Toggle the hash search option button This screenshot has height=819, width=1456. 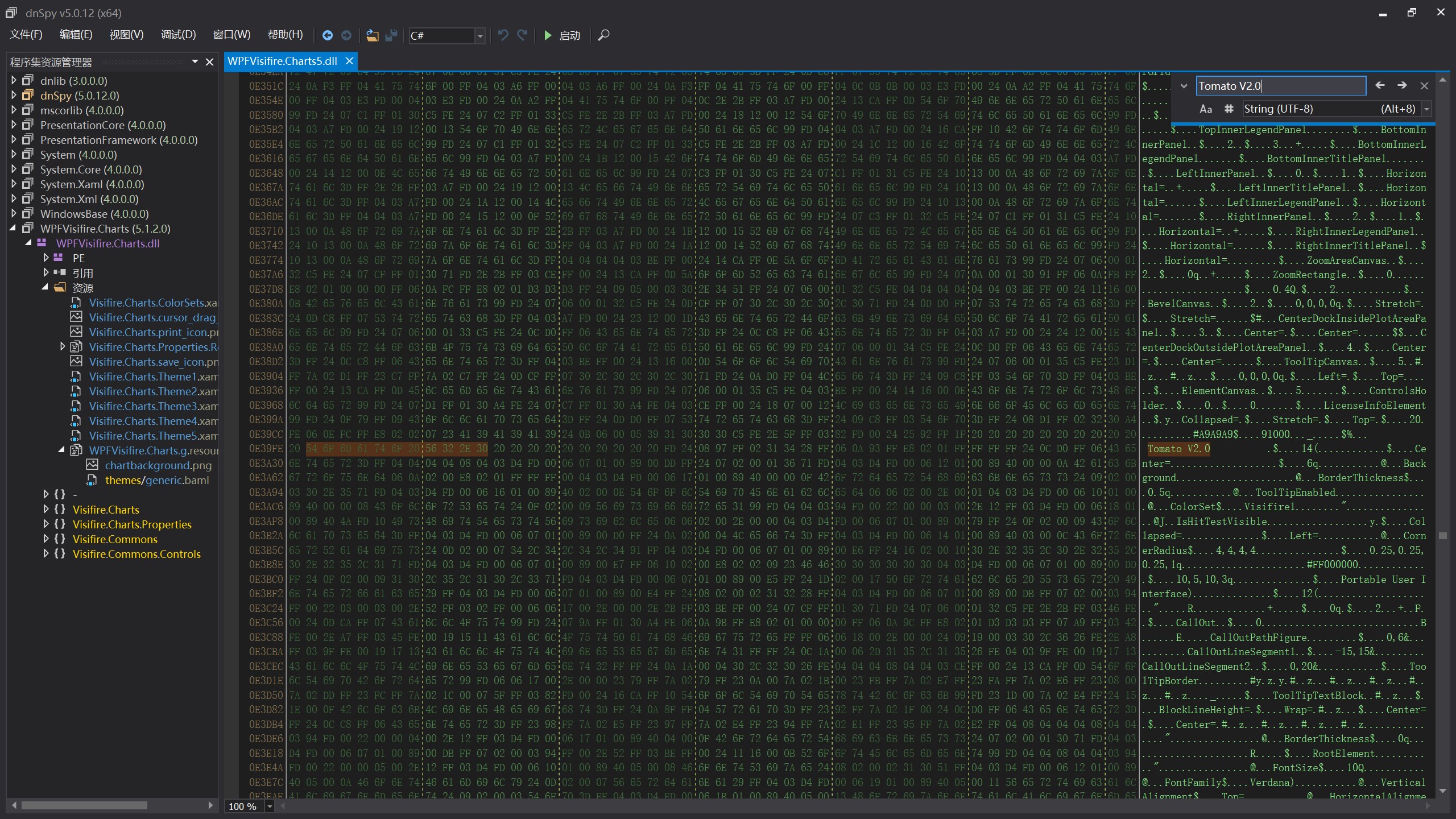pos(1228,109)
